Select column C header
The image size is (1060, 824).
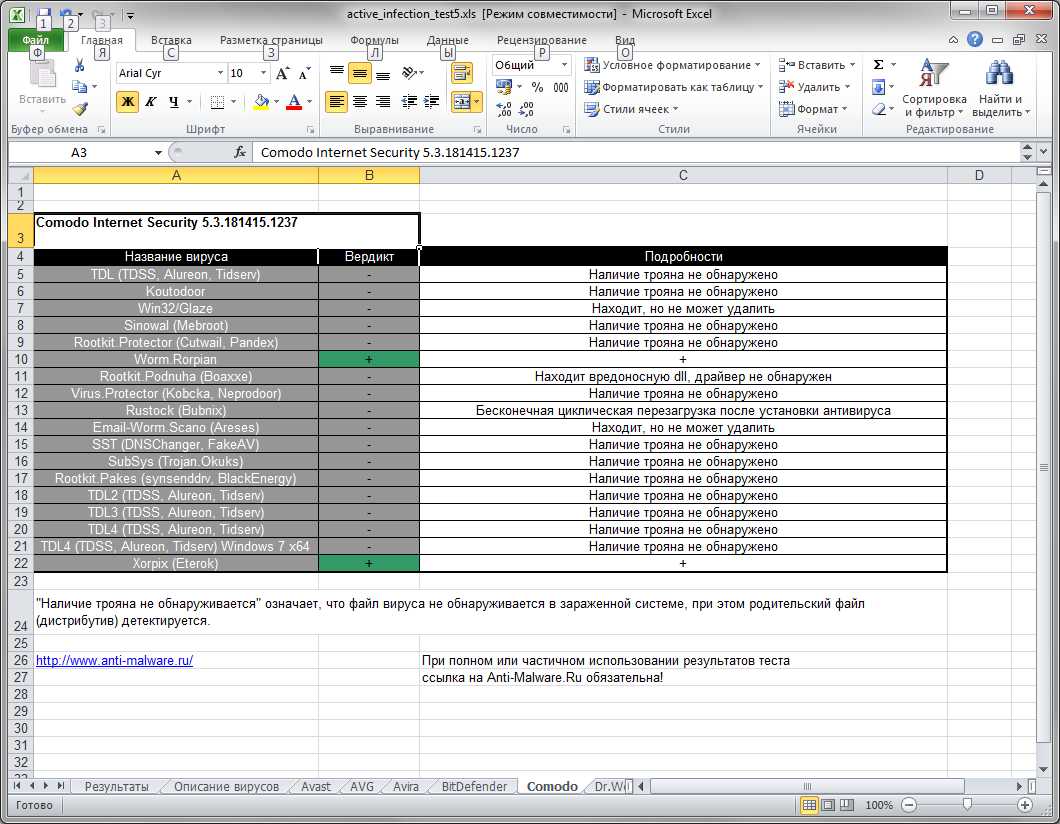[x=683, y=175]
